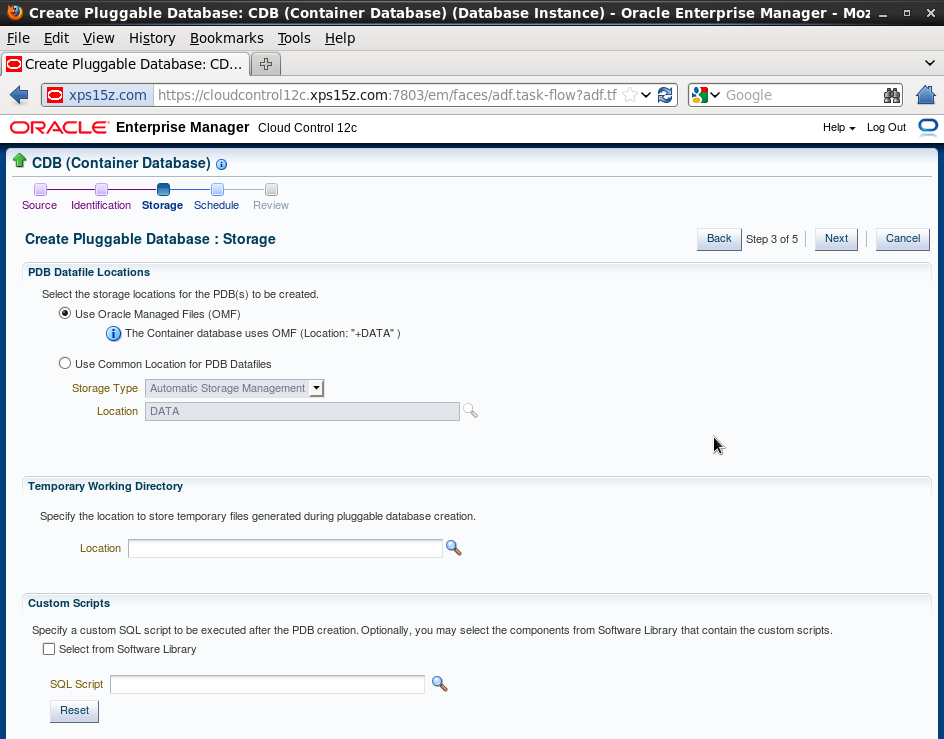The width and height of the screenshot is (944, 739).
Task: Open the browser Help menu in the menu bar
Action: [x=340, y=38]
